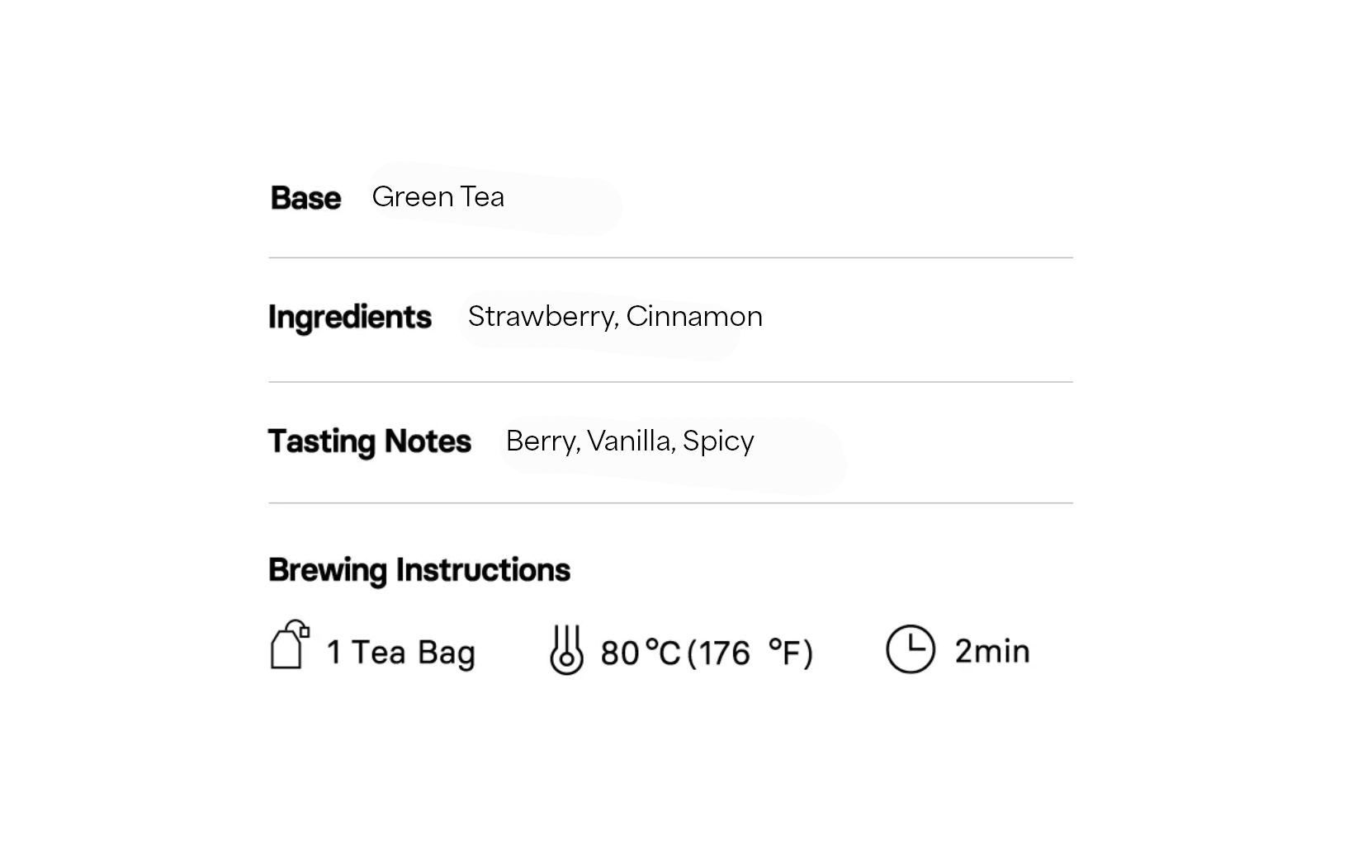
Task: Select the "1 Tea Bag" text
Action: click(400, 653)
